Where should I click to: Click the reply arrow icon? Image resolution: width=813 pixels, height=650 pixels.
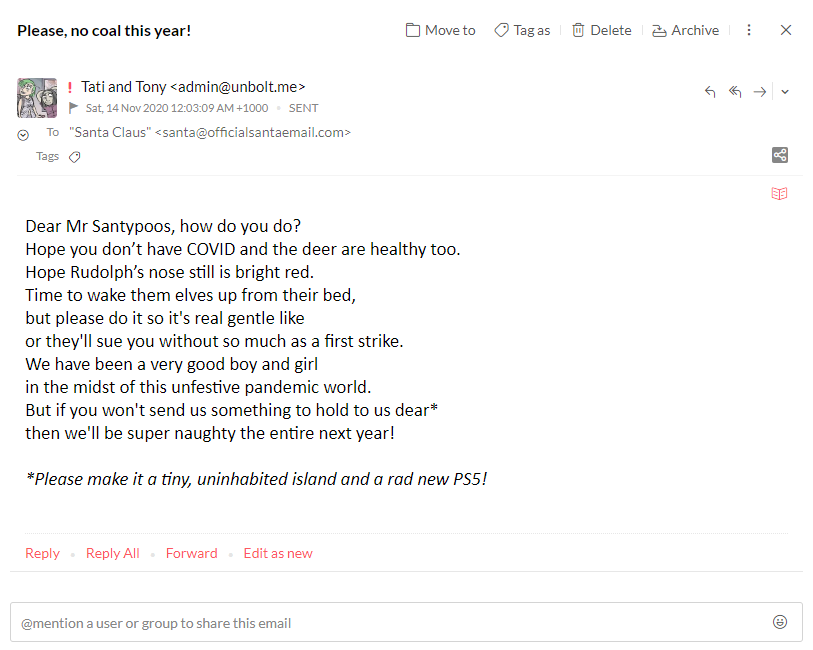[x=710, y=91]
